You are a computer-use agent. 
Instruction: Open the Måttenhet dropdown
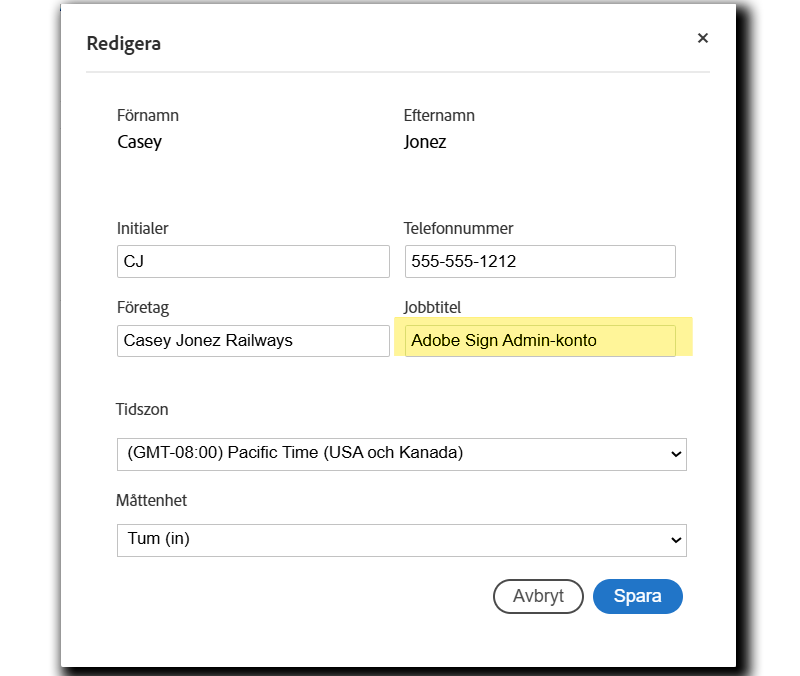(x=402, y=540)
